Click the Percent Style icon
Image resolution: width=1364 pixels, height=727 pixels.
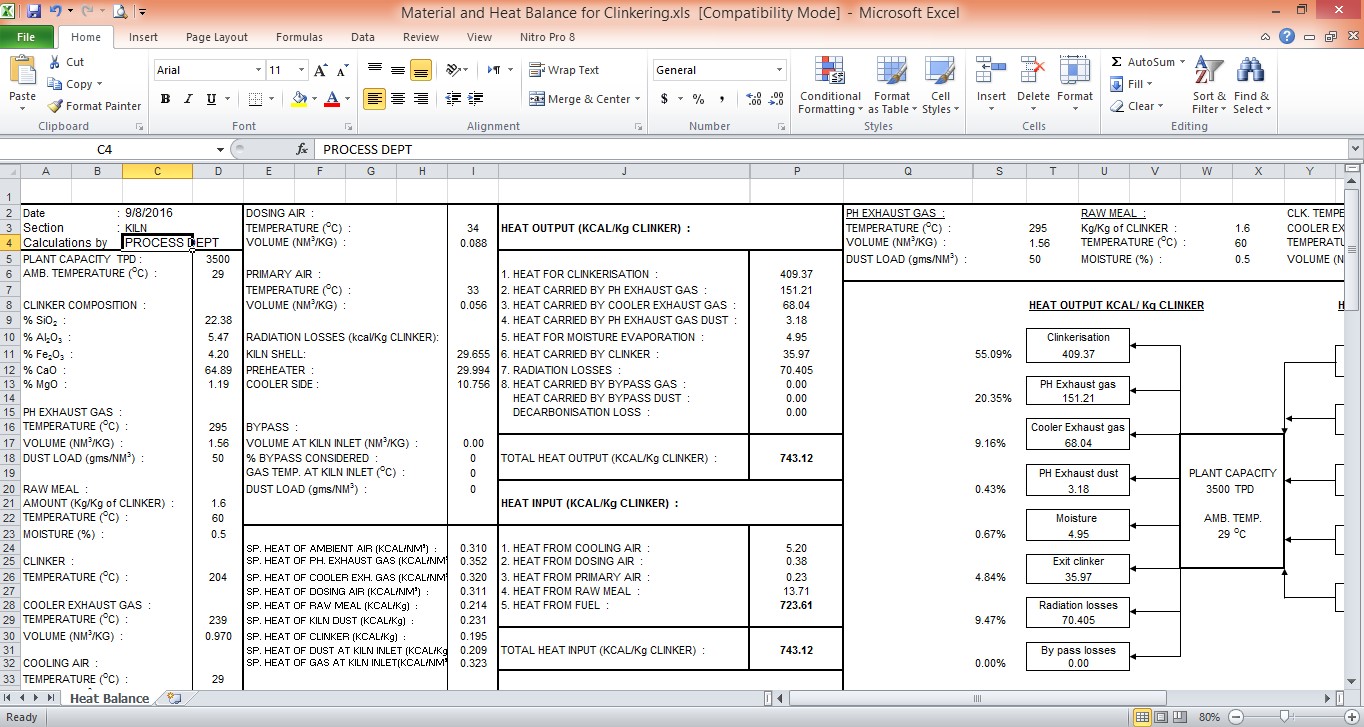click(698, 99)
